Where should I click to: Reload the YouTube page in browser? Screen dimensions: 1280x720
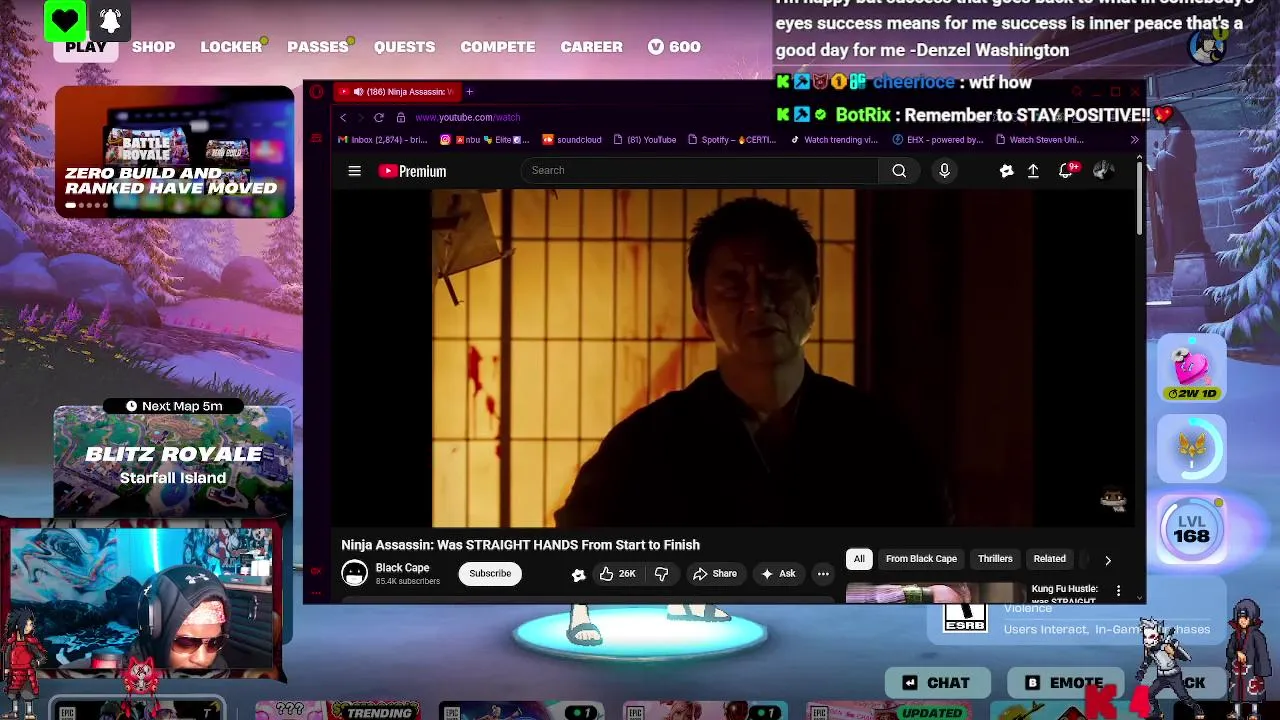379,117
